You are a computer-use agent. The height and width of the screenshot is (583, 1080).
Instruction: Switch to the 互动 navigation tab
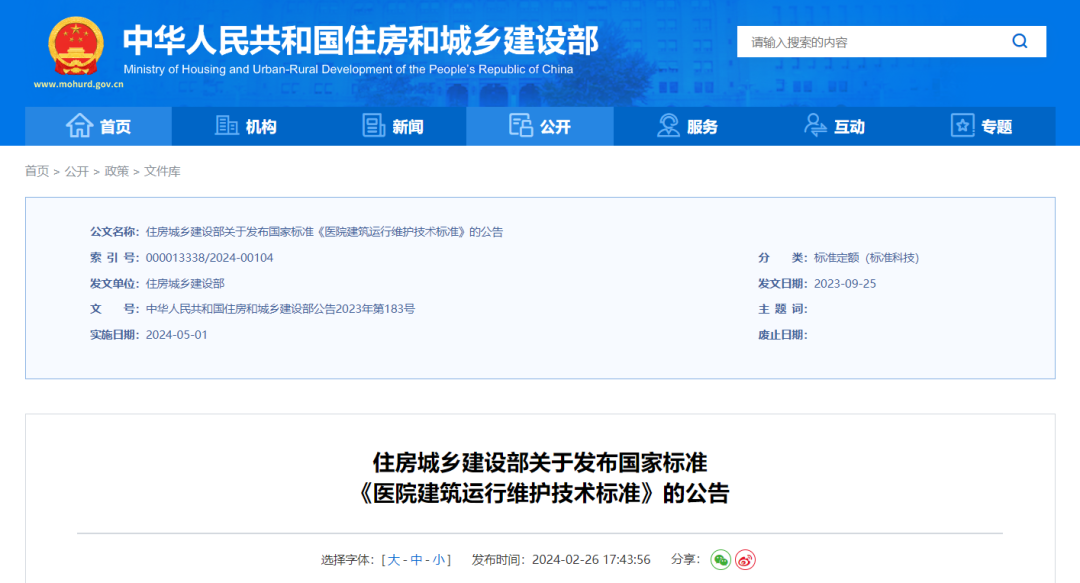tap(837, 124)
